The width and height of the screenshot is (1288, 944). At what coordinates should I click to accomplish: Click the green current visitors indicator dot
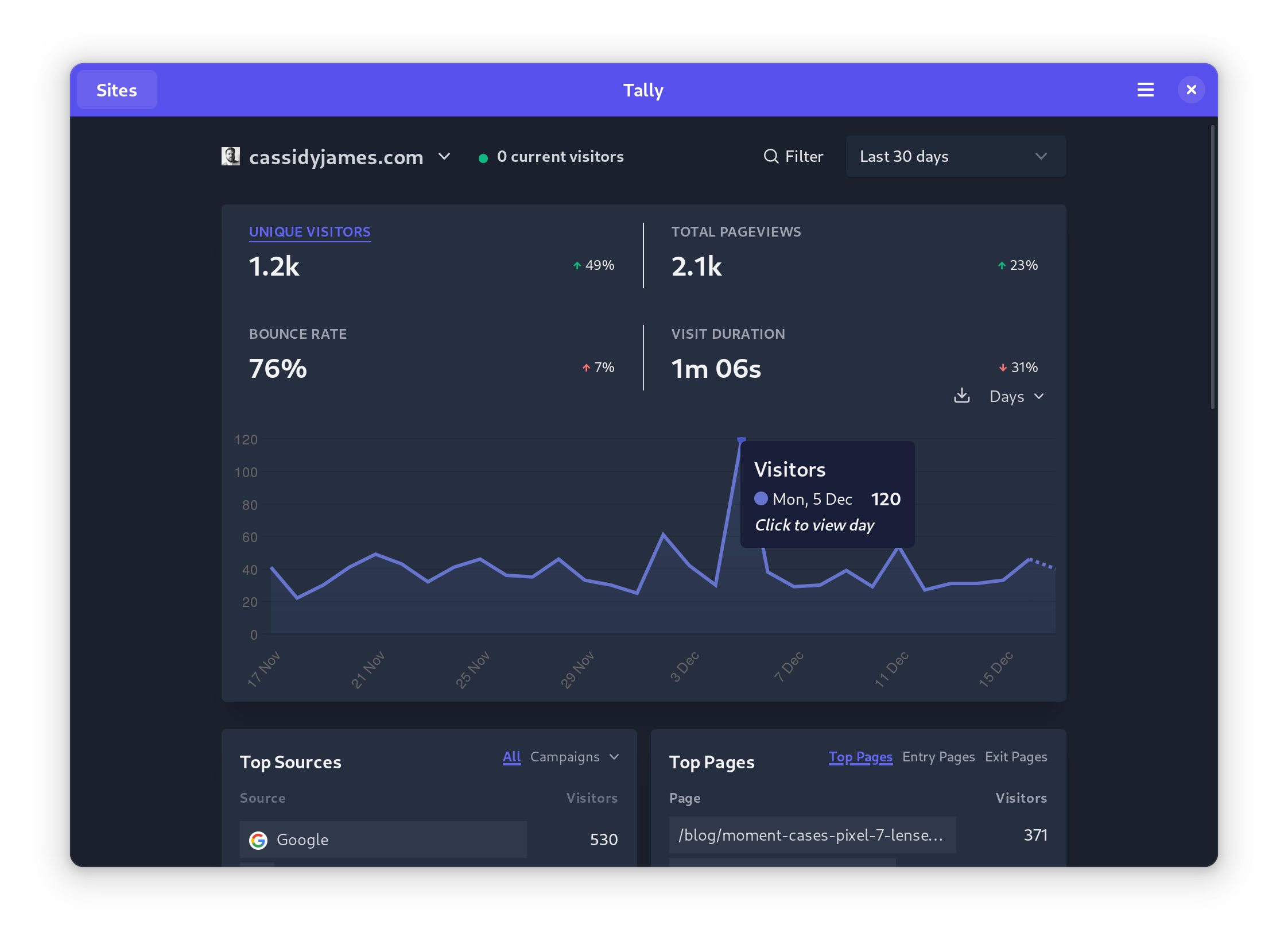[483, 158]
